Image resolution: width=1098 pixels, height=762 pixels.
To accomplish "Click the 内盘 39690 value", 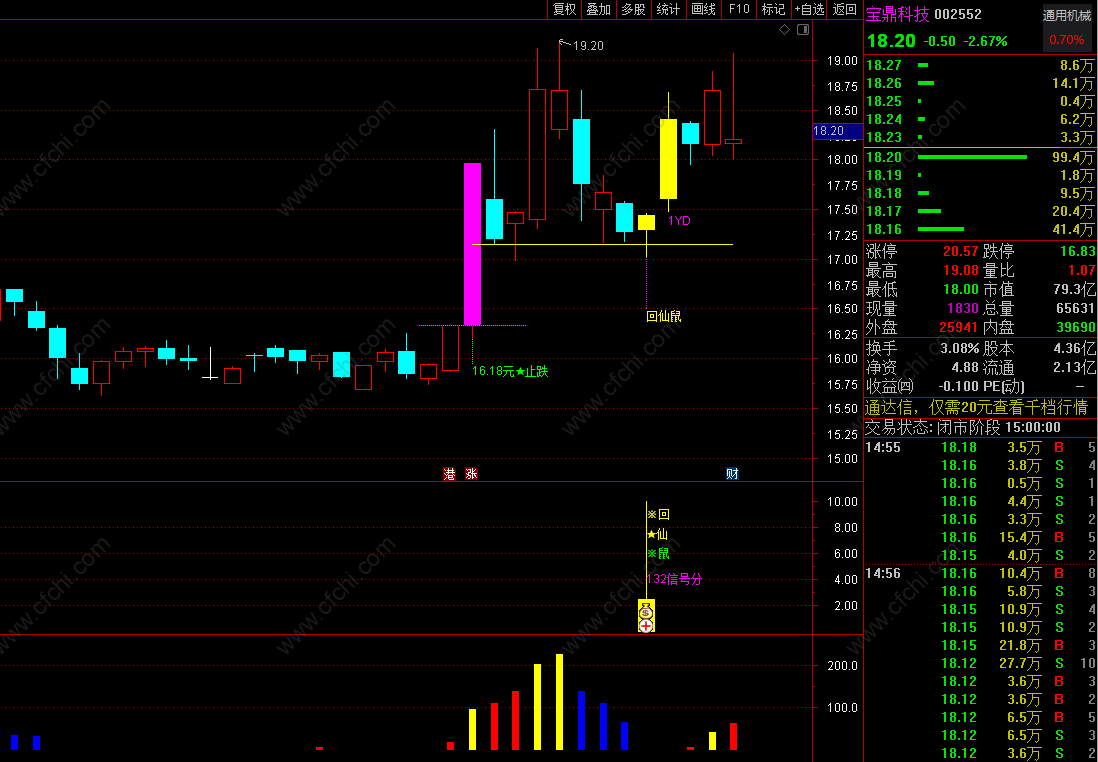I will coord(1076,327).
